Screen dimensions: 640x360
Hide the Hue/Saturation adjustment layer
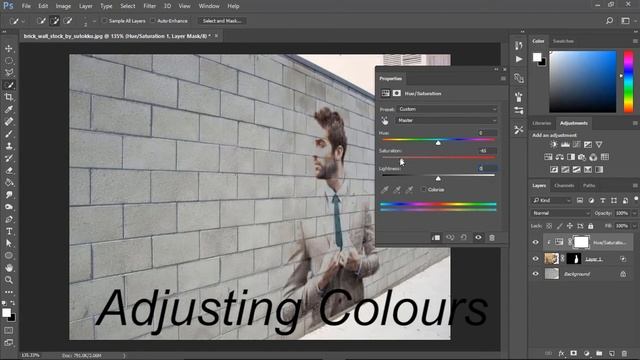(536, 242)
